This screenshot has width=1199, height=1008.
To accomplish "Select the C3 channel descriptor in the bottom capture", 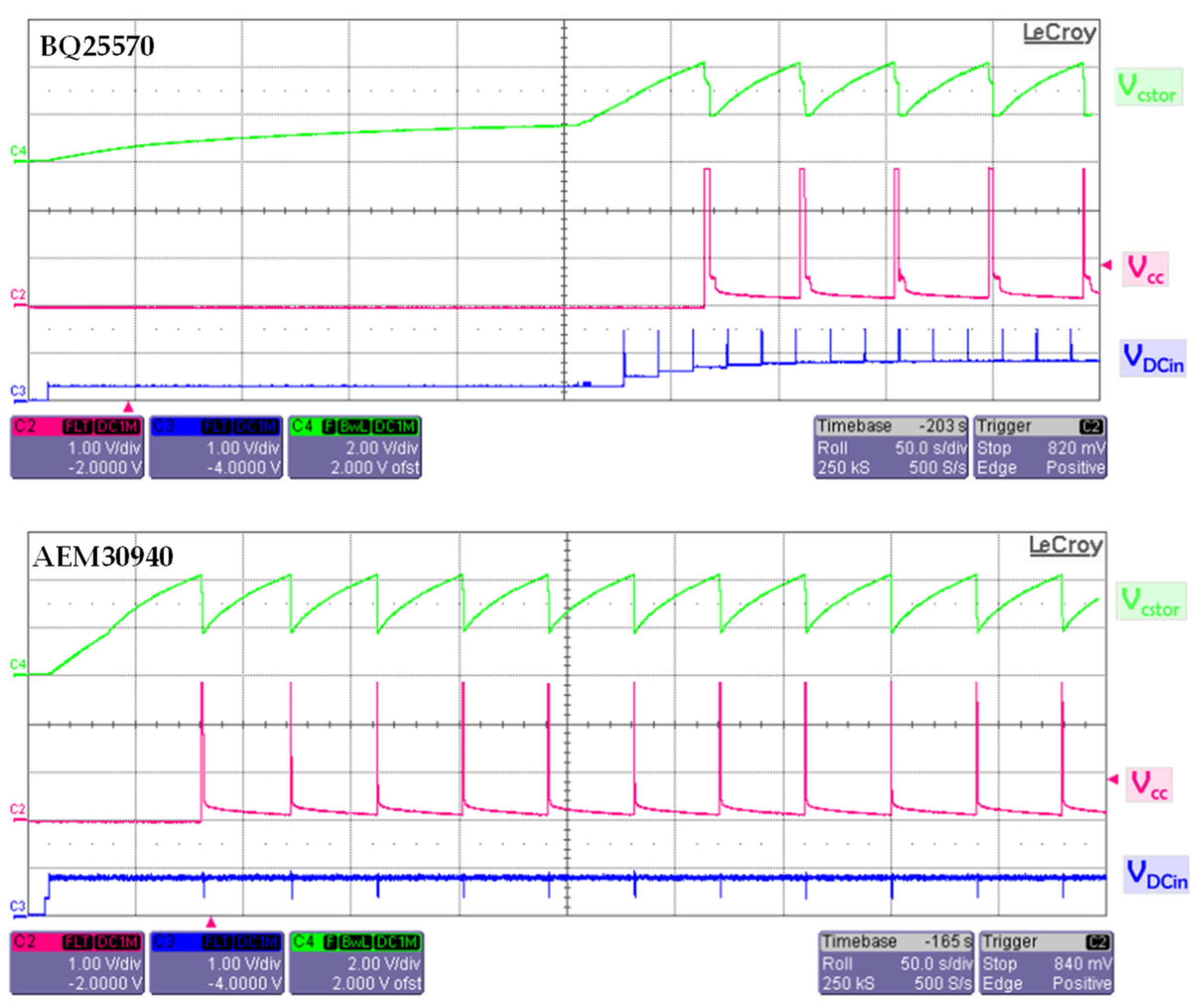I will 217,962.
